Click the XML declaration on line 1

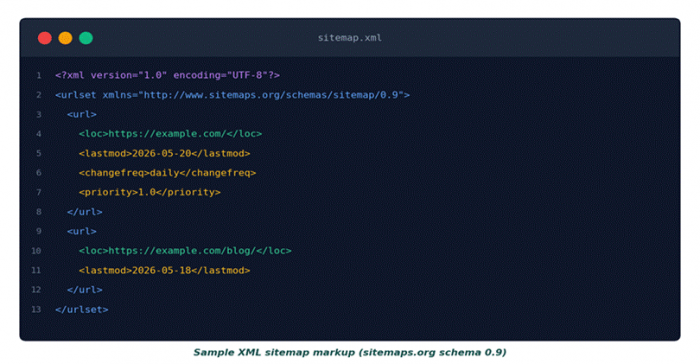167,75
